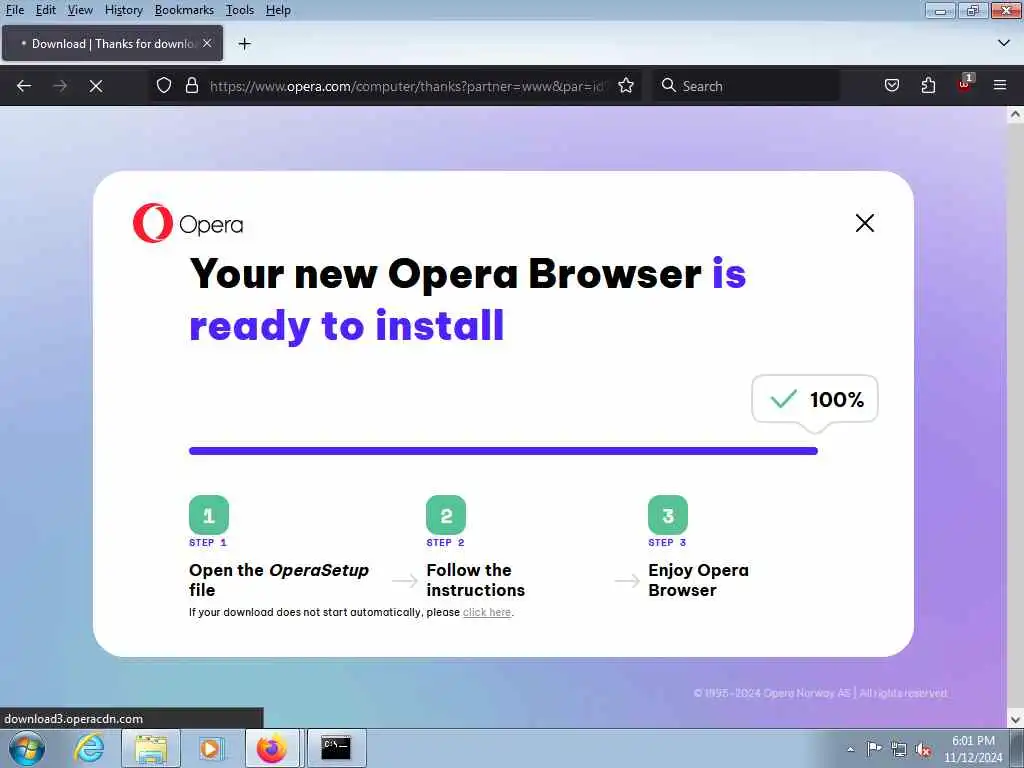Follow the 'click here' download link
This screenshot has width=1024, height=768.
[x=487, y=612]
